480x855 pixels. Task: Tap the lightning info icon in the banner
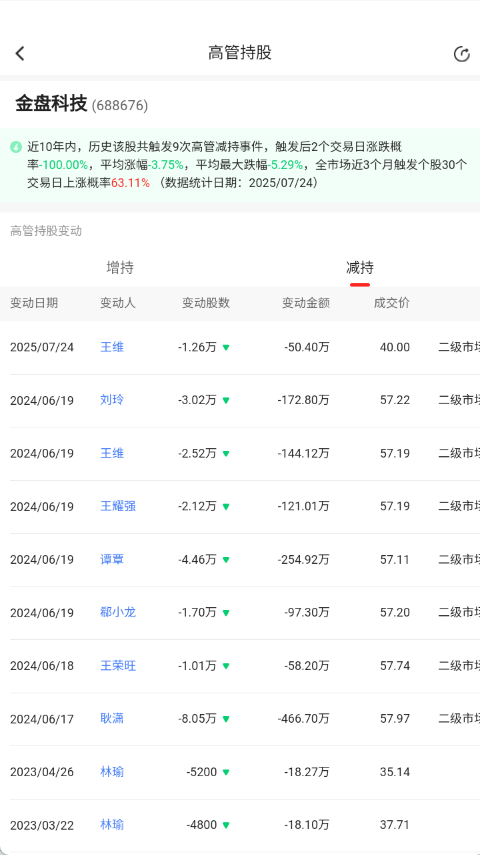point(16,147)
